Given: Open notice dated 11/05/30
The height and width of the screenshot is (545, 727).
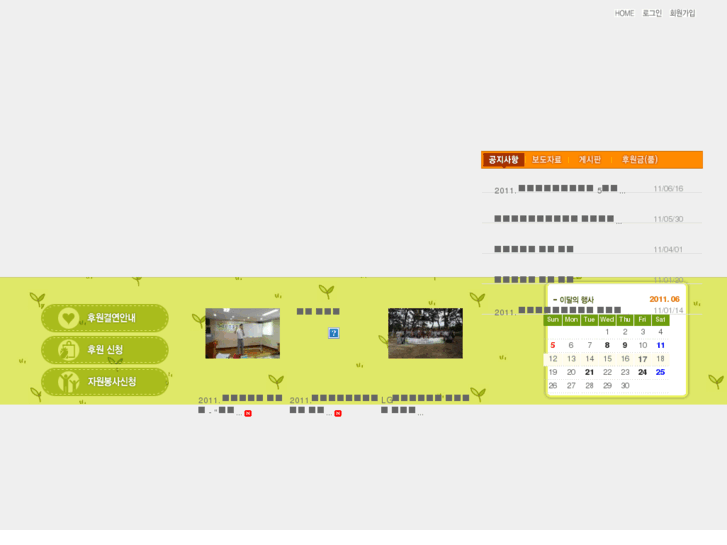Looking at the screenshot, I should coord(558,219).
